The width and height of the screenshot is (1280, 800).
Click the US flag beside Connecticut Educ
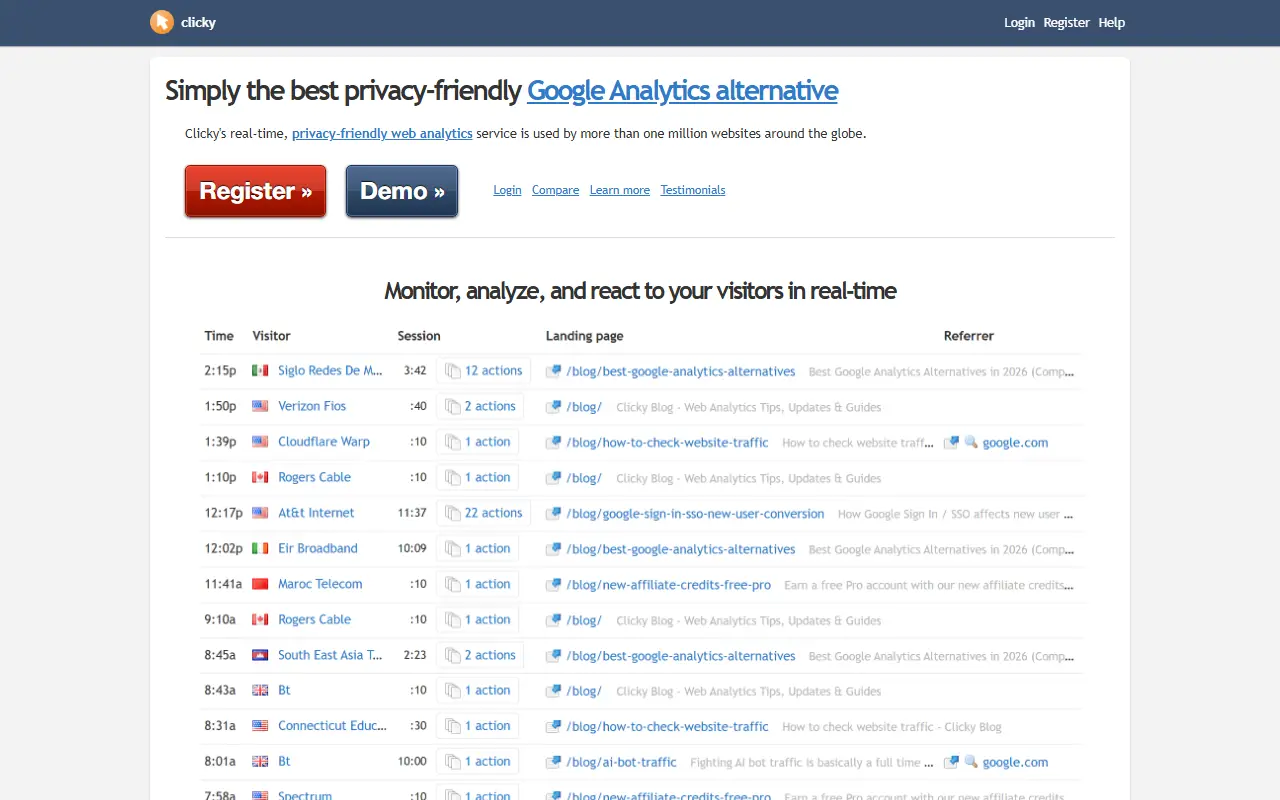(x=260, y=726)
